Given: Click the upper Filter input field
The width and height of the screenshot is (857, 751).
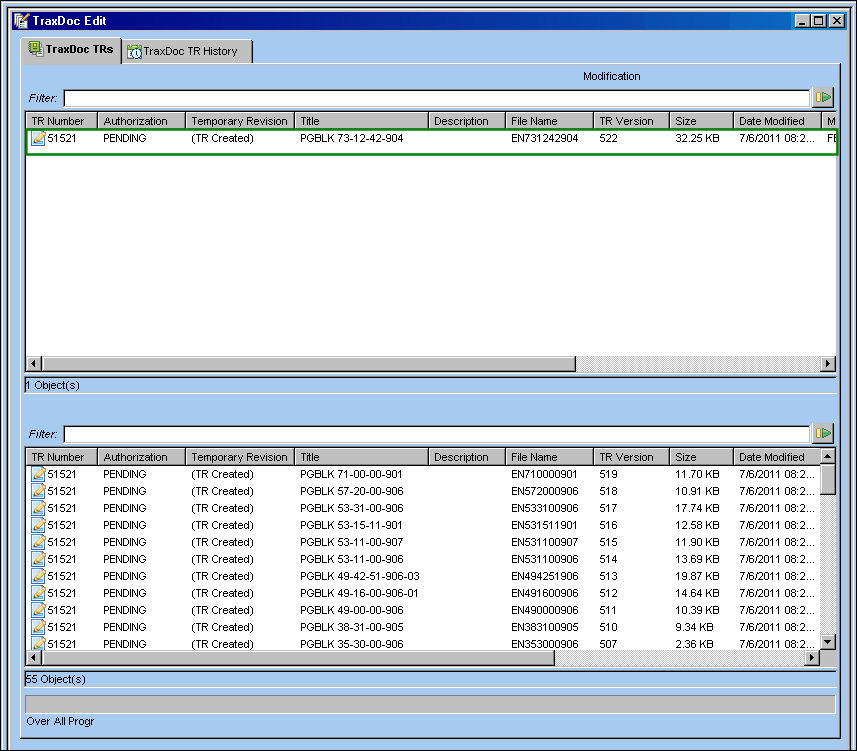Looking at the screenshot, I should click(437, 98).
